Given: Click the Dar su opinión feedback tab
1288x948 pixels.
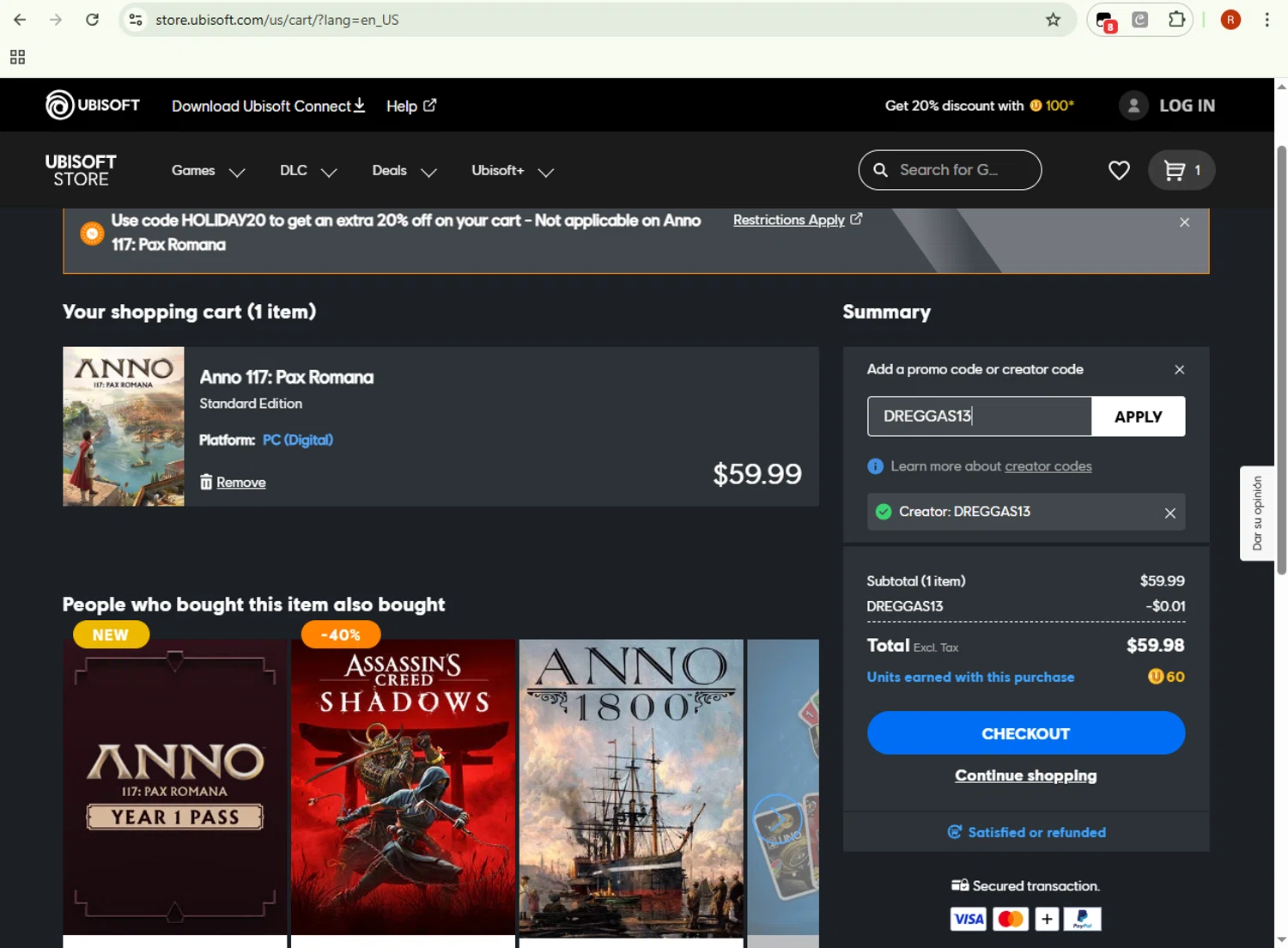Looking at the screenshot, I should 1257,513.
